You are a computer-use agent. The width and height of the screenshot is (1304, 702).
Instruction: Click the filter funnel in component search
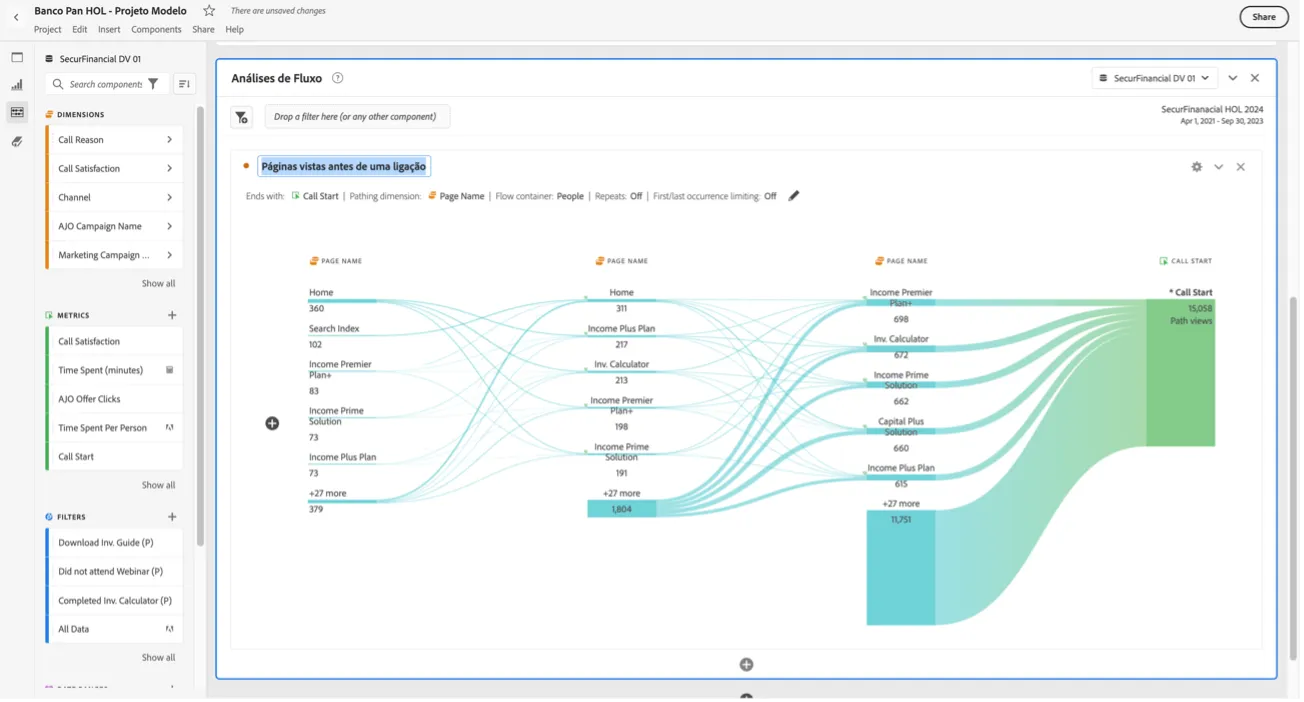[153, 84]
